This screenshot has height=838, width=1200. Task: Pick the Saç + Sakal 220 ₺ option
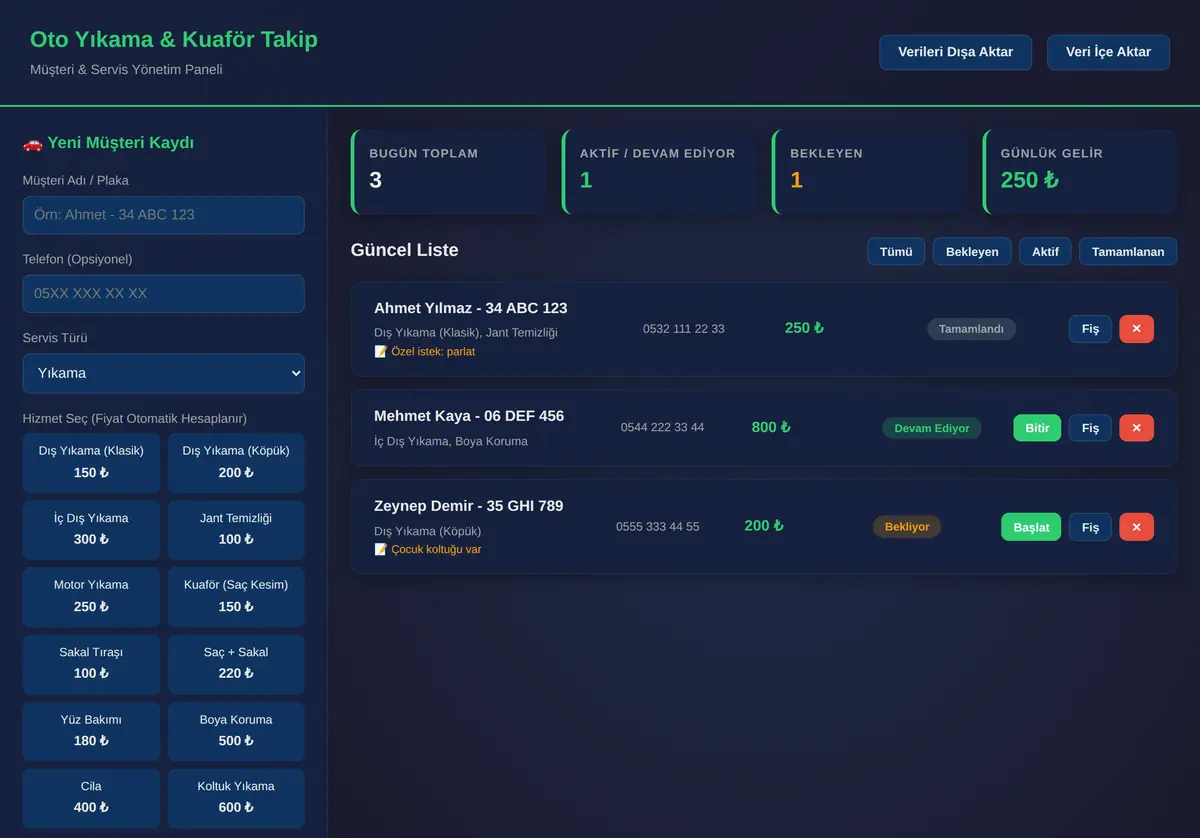click(x=236, y=663)
